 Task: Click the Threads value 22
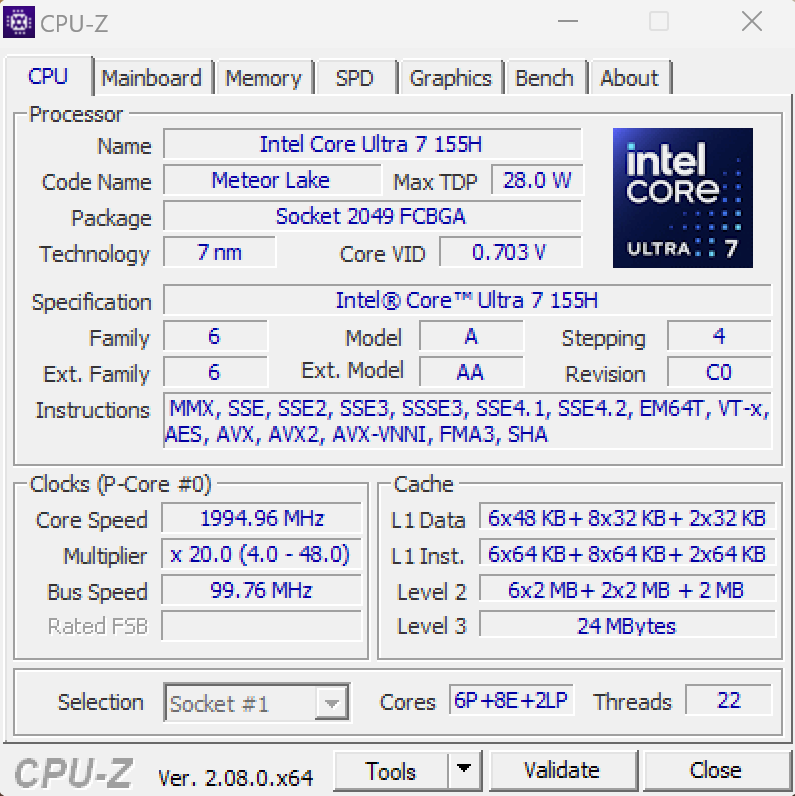tap(728, 701)
